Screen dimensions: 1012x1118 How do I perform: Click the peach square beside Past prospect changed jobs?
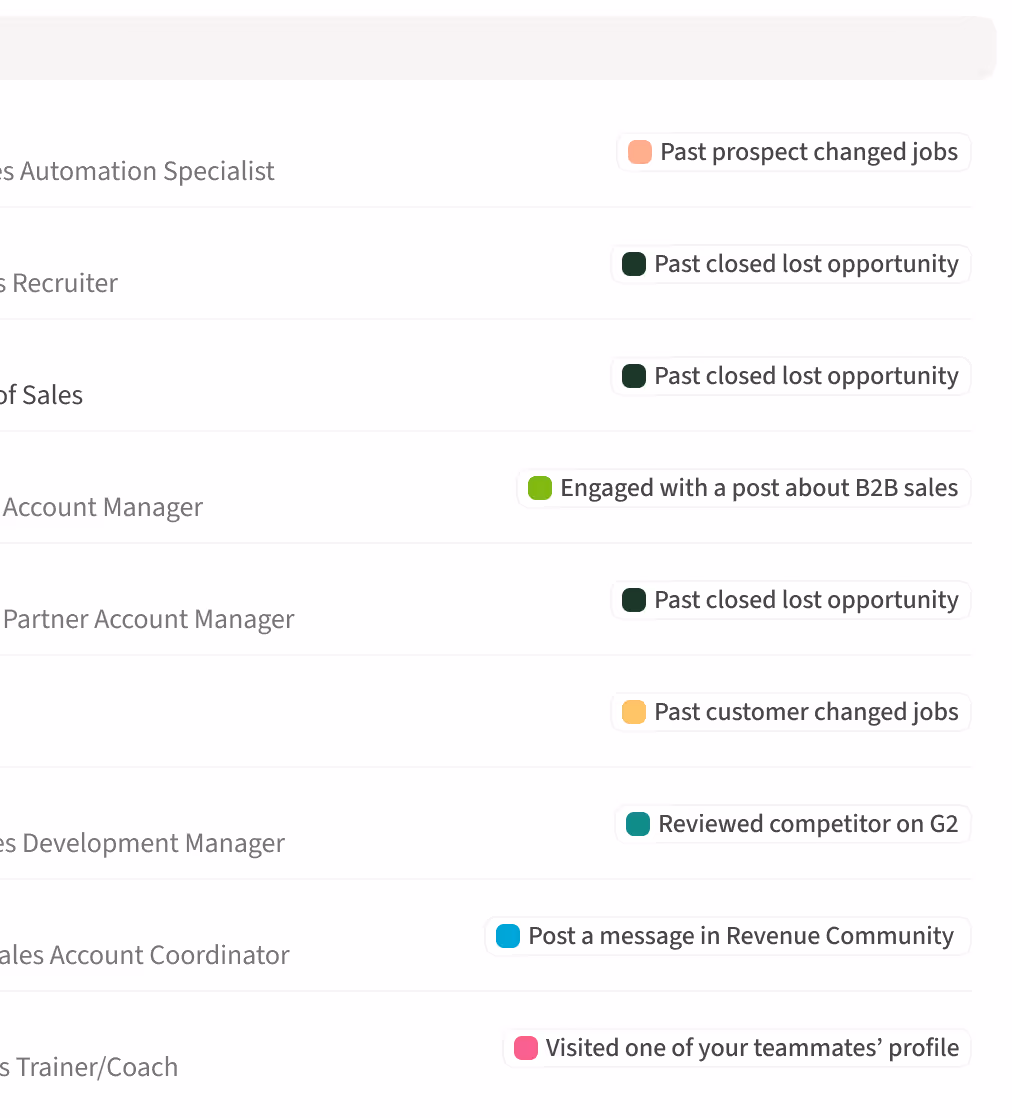click(x=640, y=152)
